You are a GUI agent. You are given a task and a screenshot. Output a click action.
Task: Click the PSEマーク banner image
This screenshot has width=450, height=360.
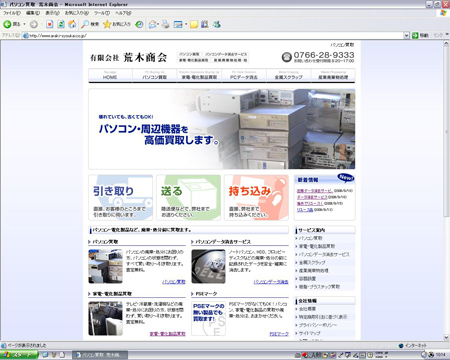click(208, 318)
